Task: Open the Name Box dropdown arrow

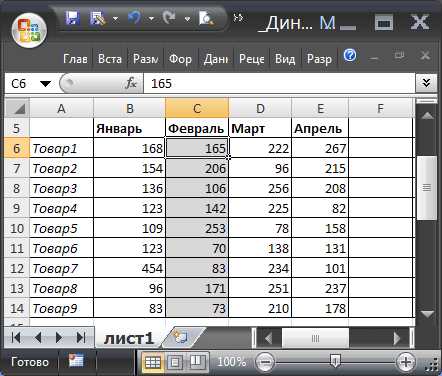Action: 45,83
